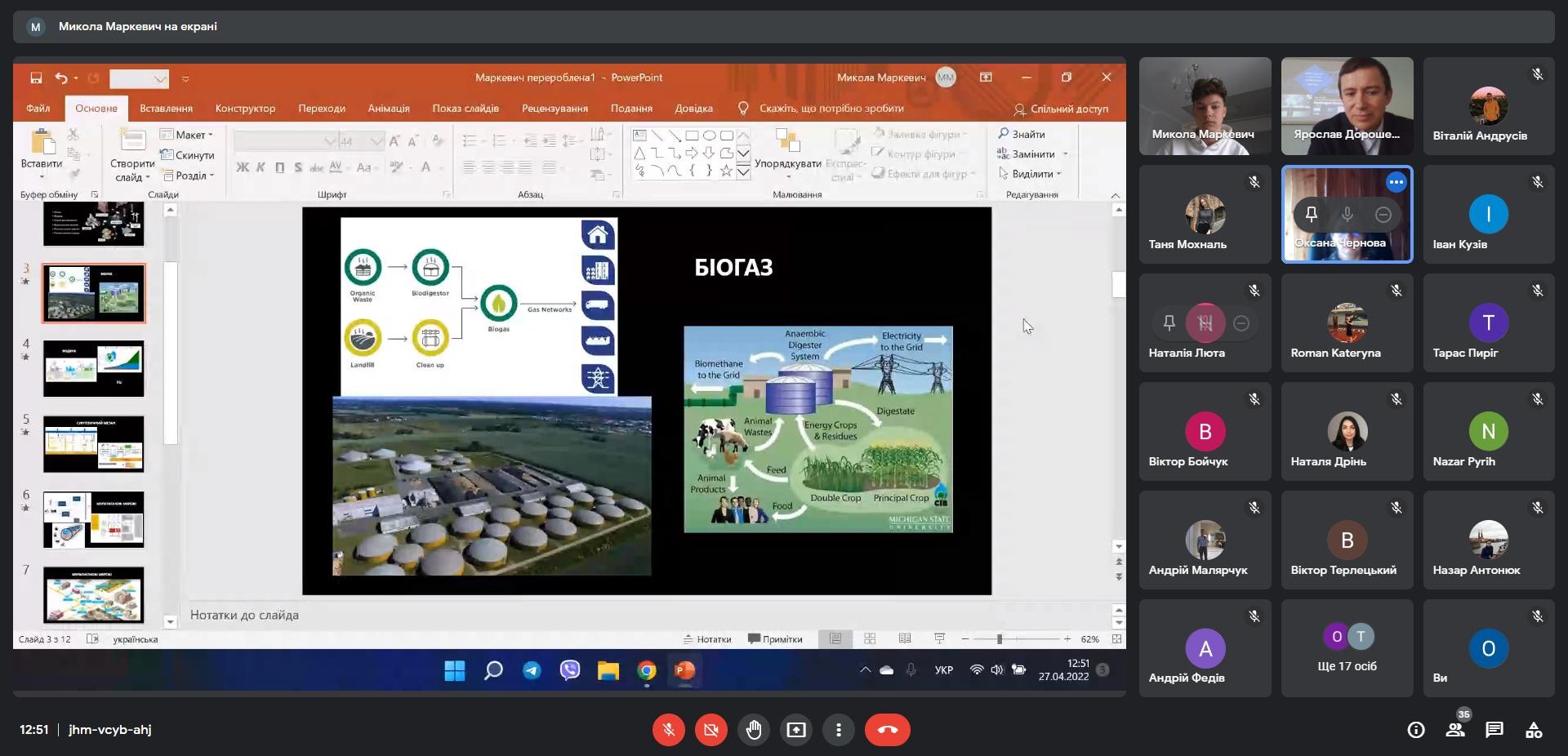
Task: Click the present screen button
Action: click(795, 730)
